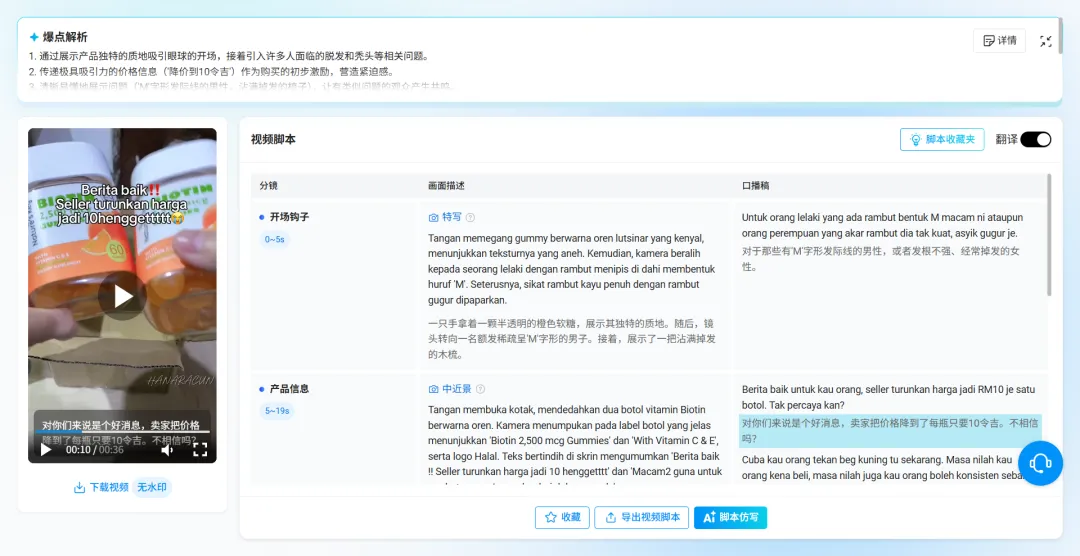Download the video via 下载视频
The width and height of the screenshot is (1080, 556).
[101, 487]
